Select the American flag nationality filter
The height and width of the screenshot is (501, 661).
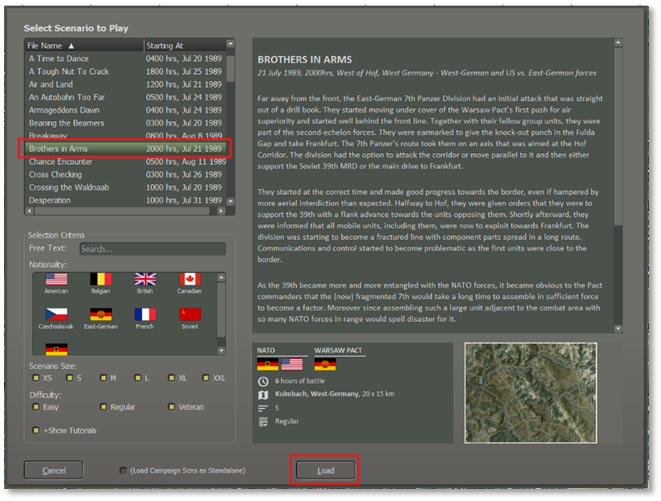(x=56, y=279)
